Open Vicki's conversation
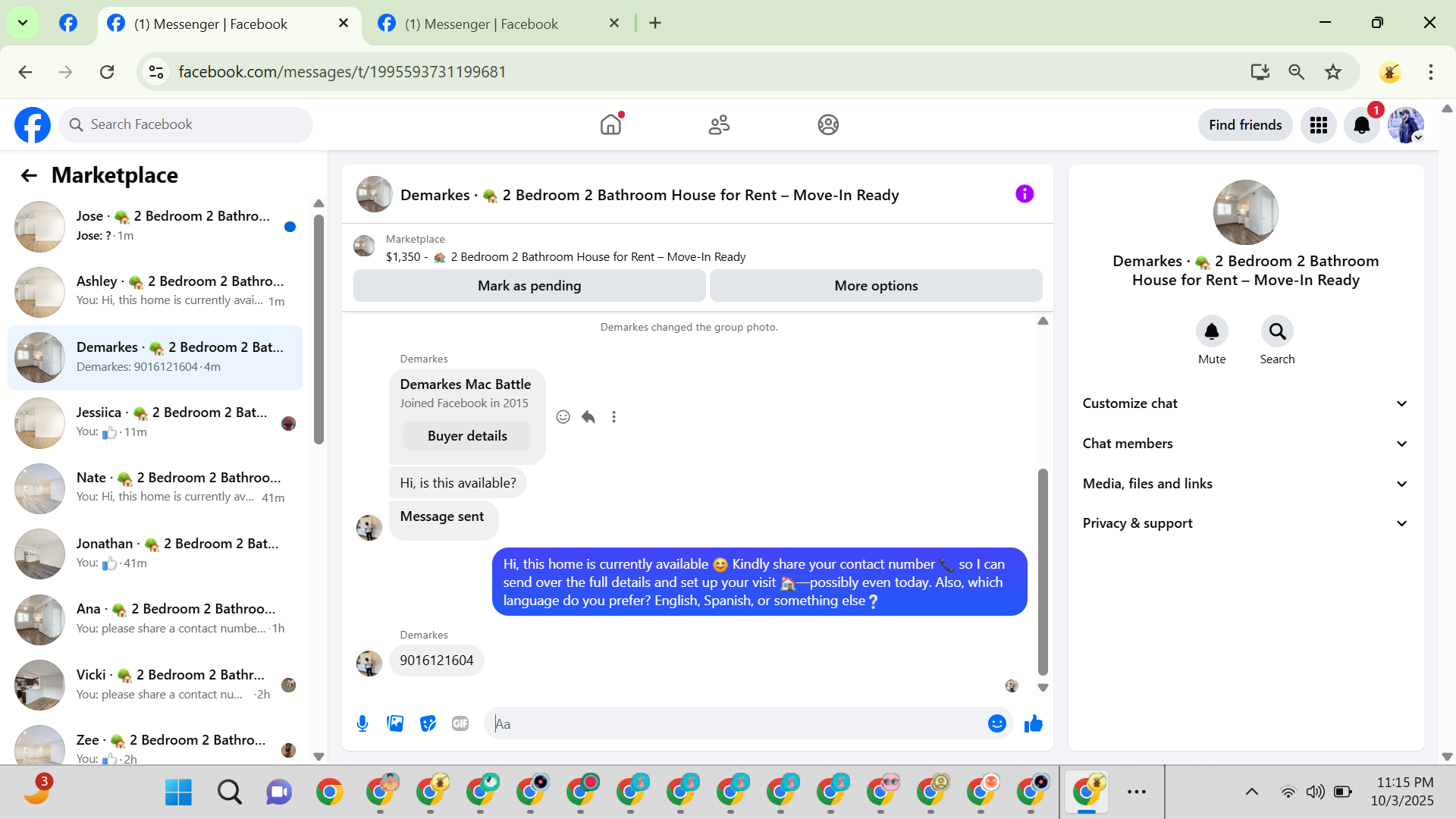 [x=155, y=686]
